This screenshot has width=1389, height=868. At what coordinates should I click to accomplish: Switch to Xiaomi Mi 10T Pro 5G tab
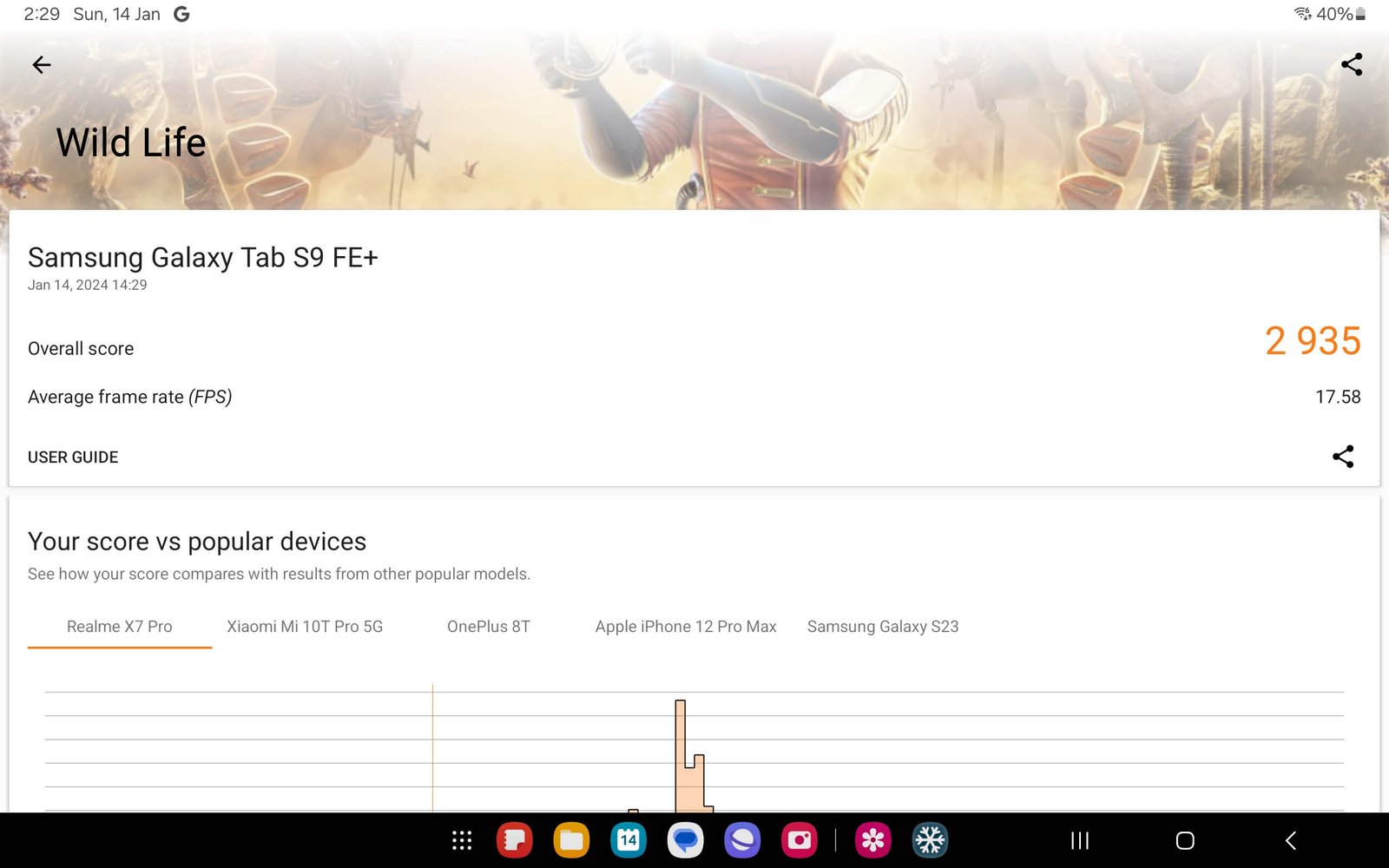coord(305,627)
